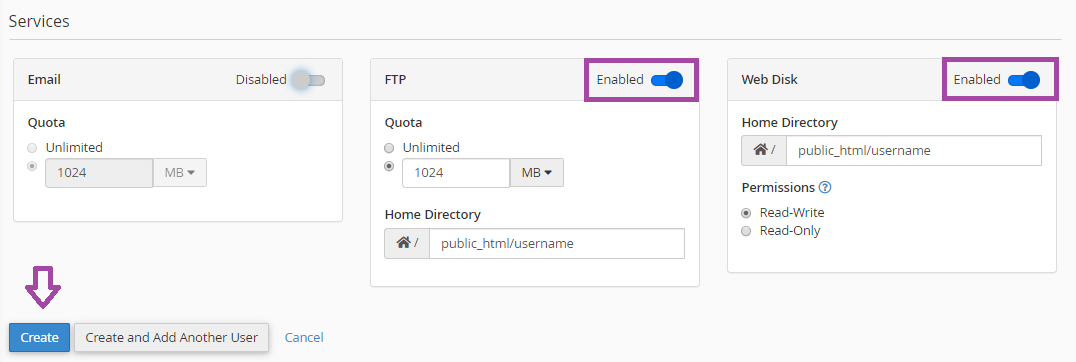1076x362 pixels.
Task: Open the Email quota MB unit dropdown
Action: coord(180,173)
